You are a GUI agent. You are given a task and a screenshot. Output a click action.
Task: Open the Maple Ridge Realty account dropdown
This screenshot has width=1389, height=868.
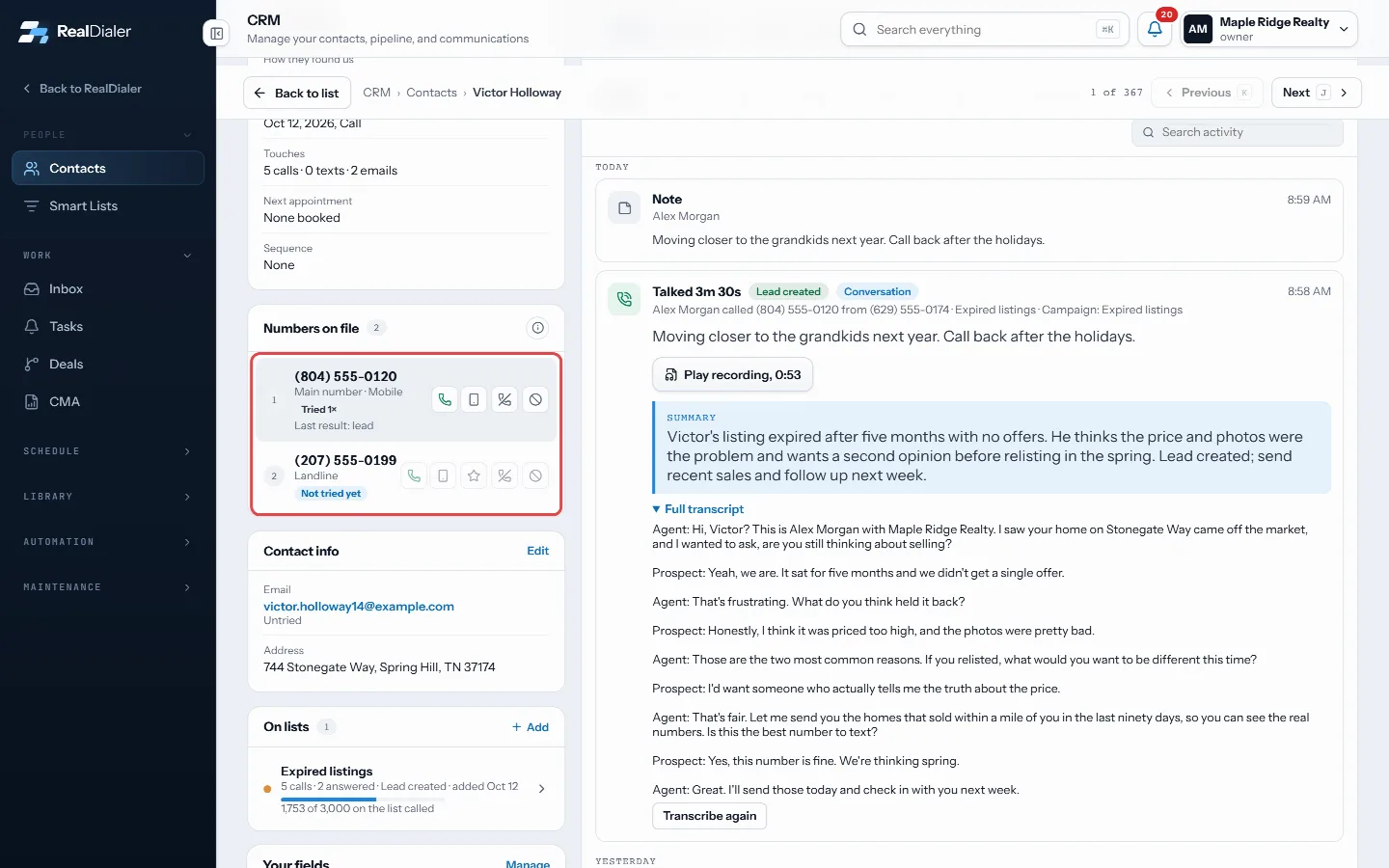[x=1269, y=29]
